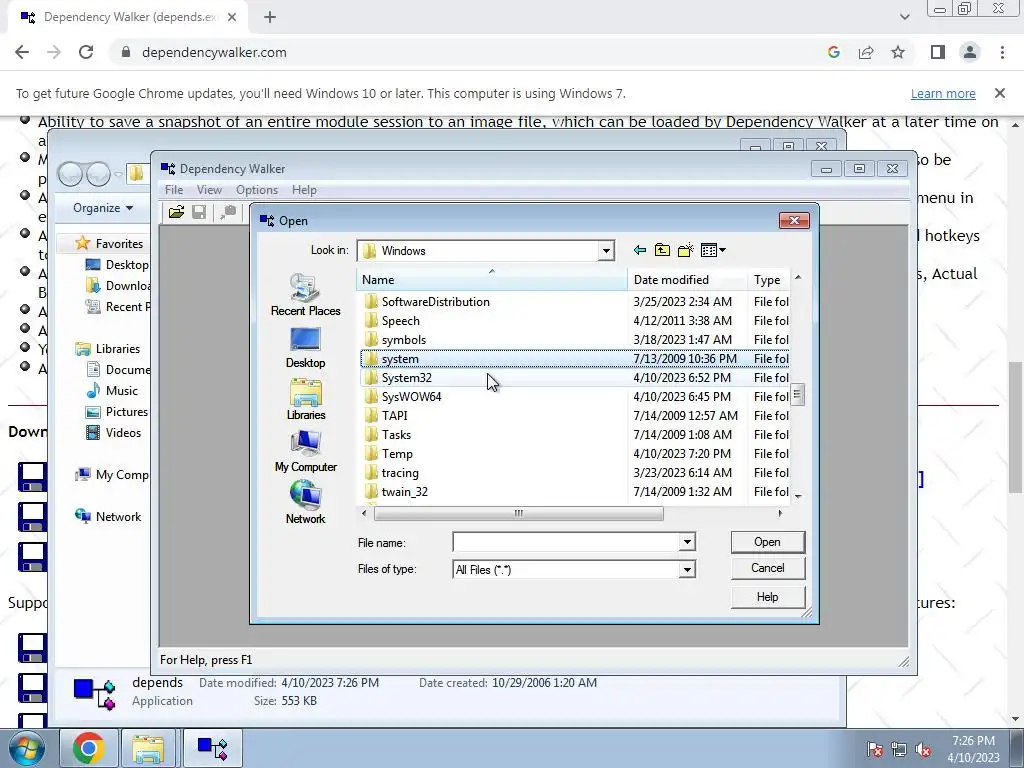Select Music in Explorer navigation pane
Screen dimensions: 1024x768
coord(112,391)
